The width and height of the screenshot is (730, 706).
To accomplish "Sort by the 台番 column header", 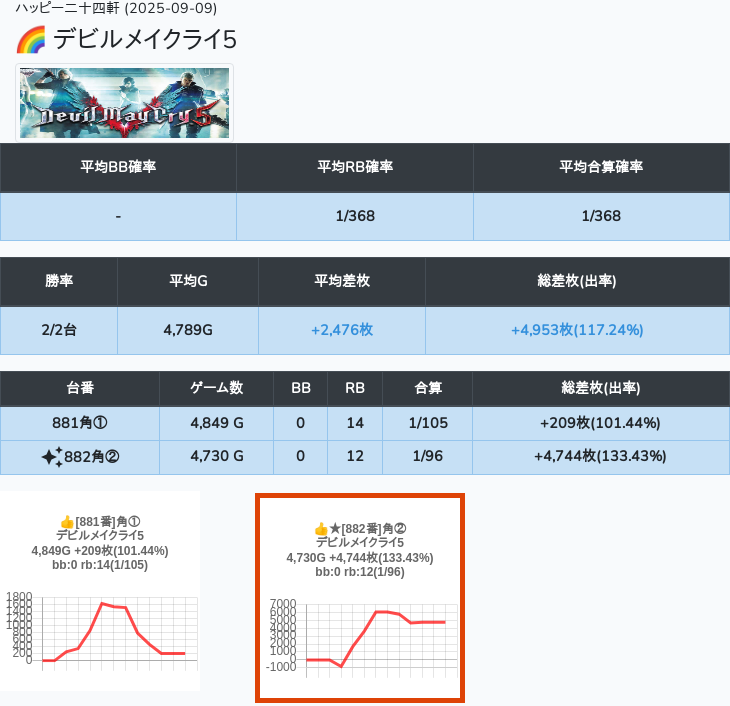I will (80, 388).
